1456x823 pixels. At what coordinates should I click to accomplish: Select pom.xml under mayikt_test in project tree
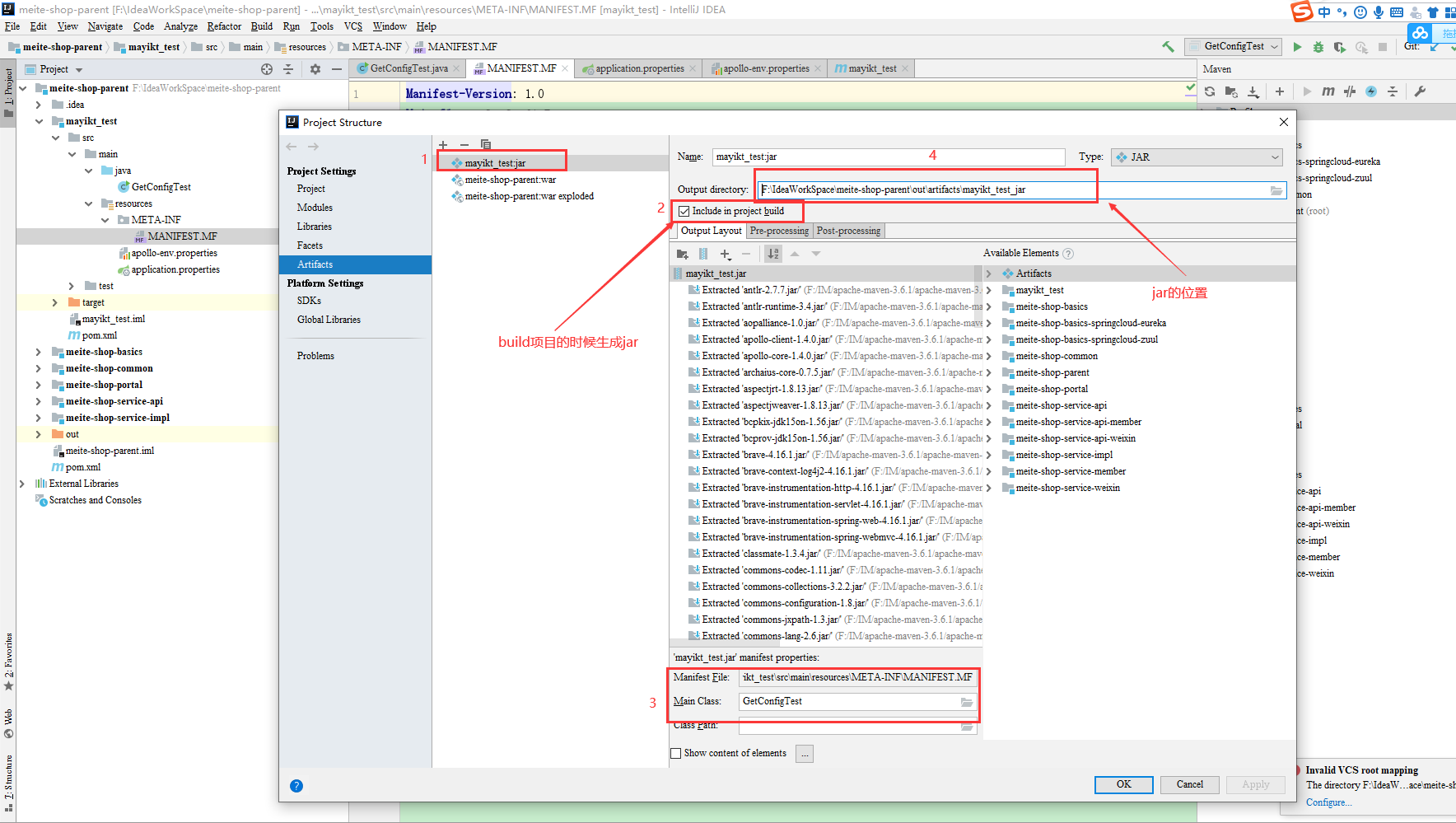pos(99,335)
